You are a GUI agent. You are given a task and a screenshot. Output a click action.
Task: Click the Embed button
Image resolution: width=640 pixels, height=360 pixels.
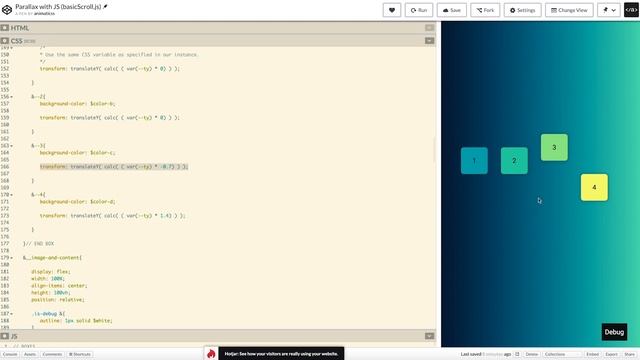592,354
